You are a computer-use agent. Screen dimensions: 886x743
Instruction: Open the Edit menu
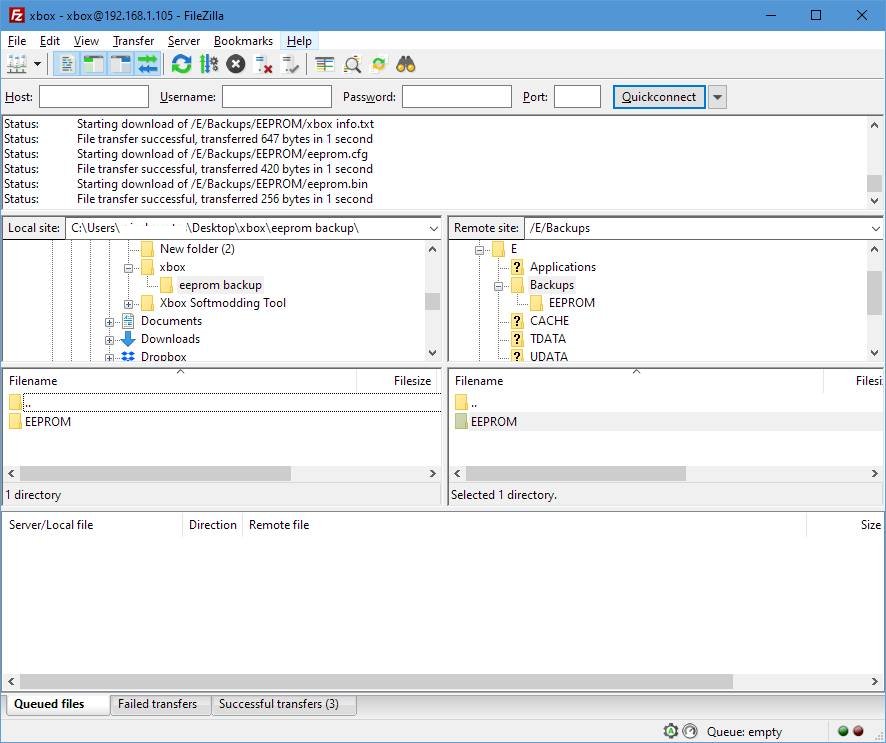pos(50,41)
